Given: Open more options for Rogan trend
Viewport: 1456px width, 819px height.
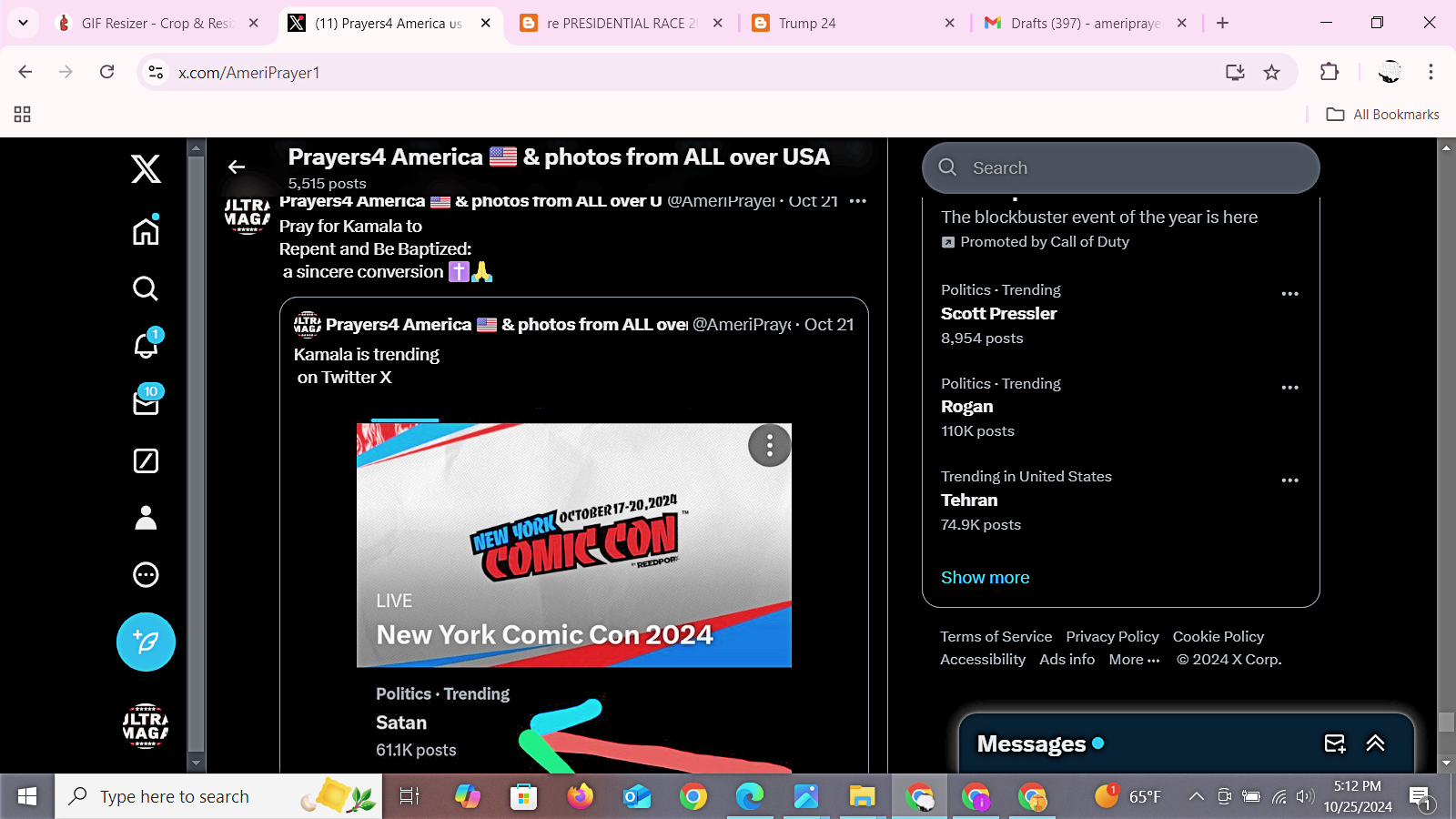Looking at the screenshot, I should 1289,388.
